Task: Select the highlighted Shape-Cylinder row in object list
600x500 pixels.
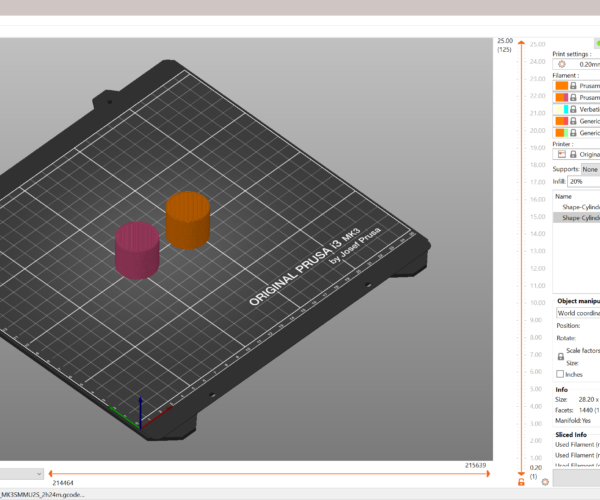Action: click(576, 218)
